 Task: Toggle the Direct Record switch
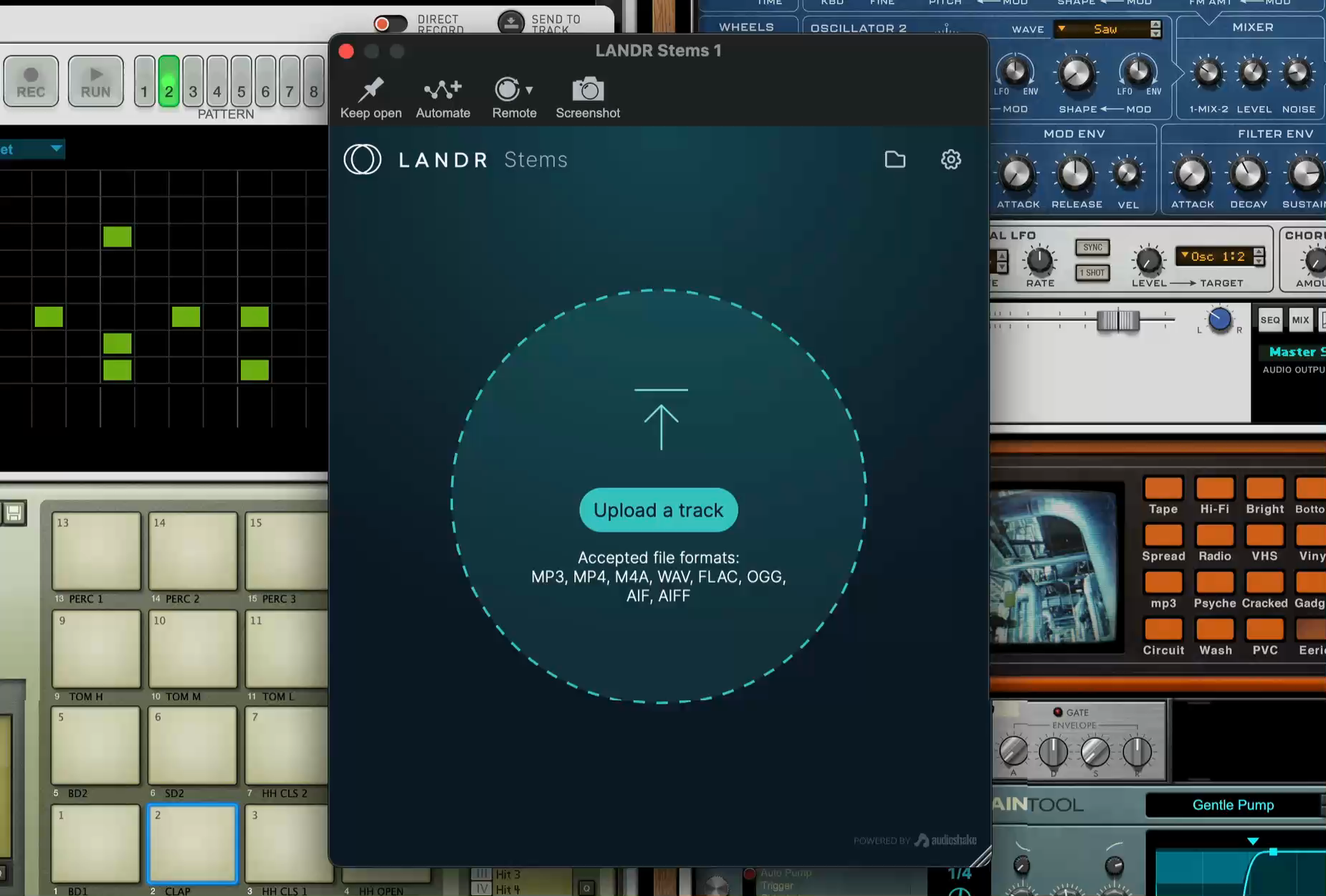tap(391, 24)
